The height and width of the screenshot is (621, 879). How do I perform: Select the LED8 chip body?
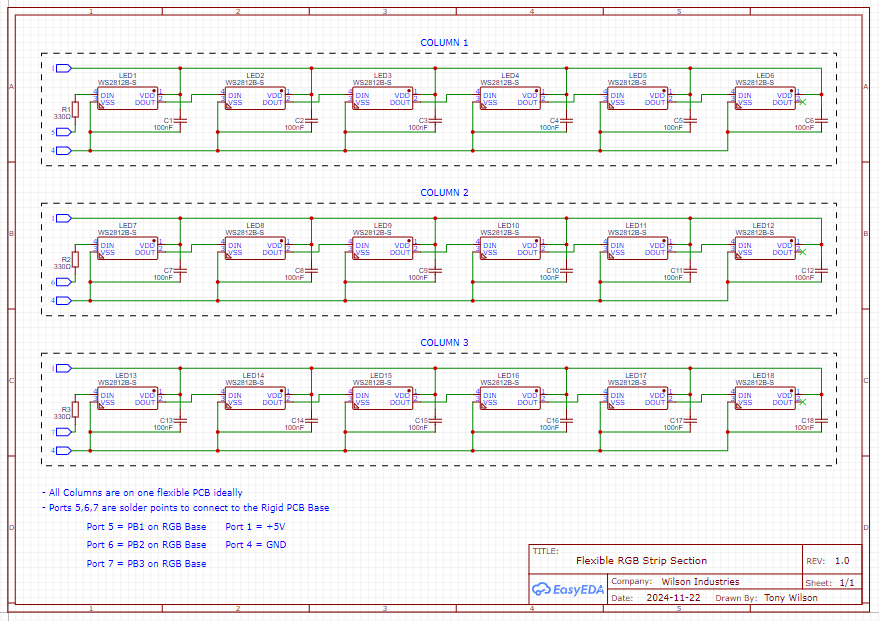(x=255, y=248)
